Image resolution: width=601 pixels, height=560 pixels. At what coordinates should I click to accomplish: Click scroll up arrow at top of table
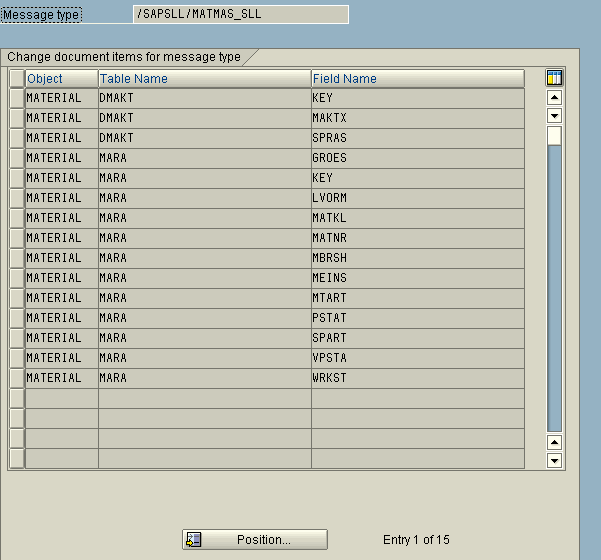[x=554, y=98]
